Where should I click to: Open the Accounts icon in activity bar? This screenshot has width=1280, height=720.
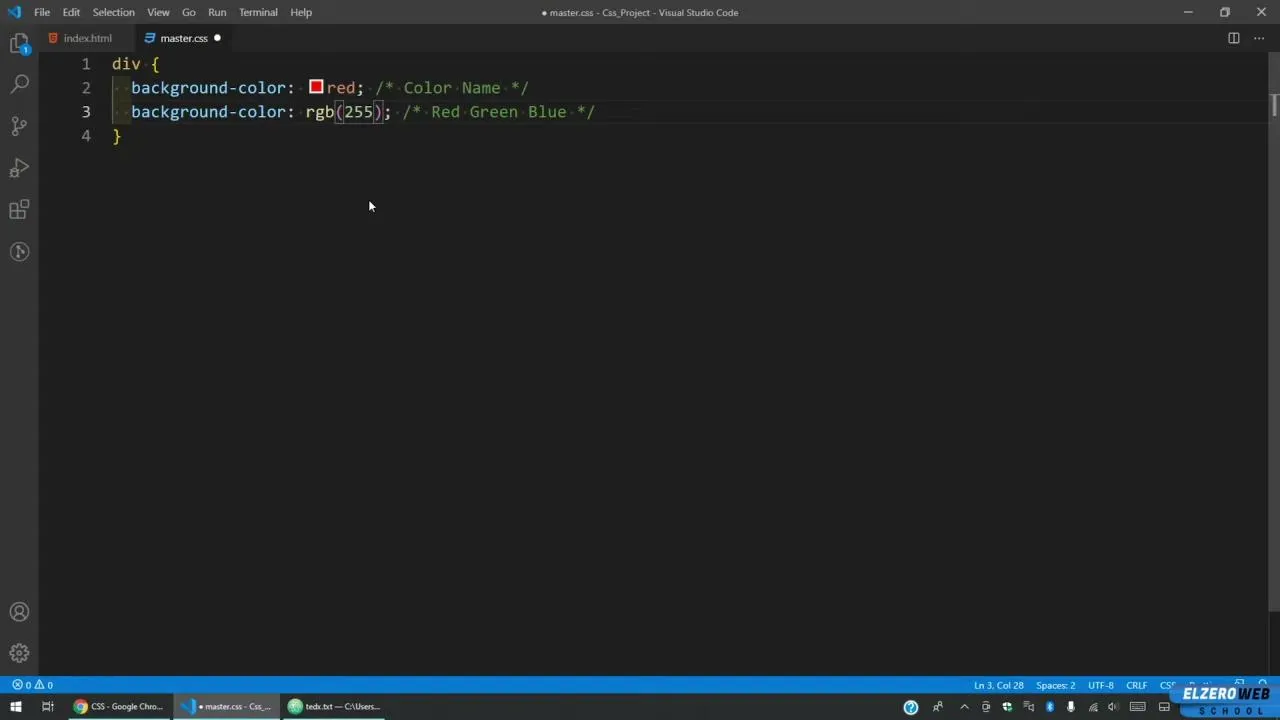pos(19,612)
